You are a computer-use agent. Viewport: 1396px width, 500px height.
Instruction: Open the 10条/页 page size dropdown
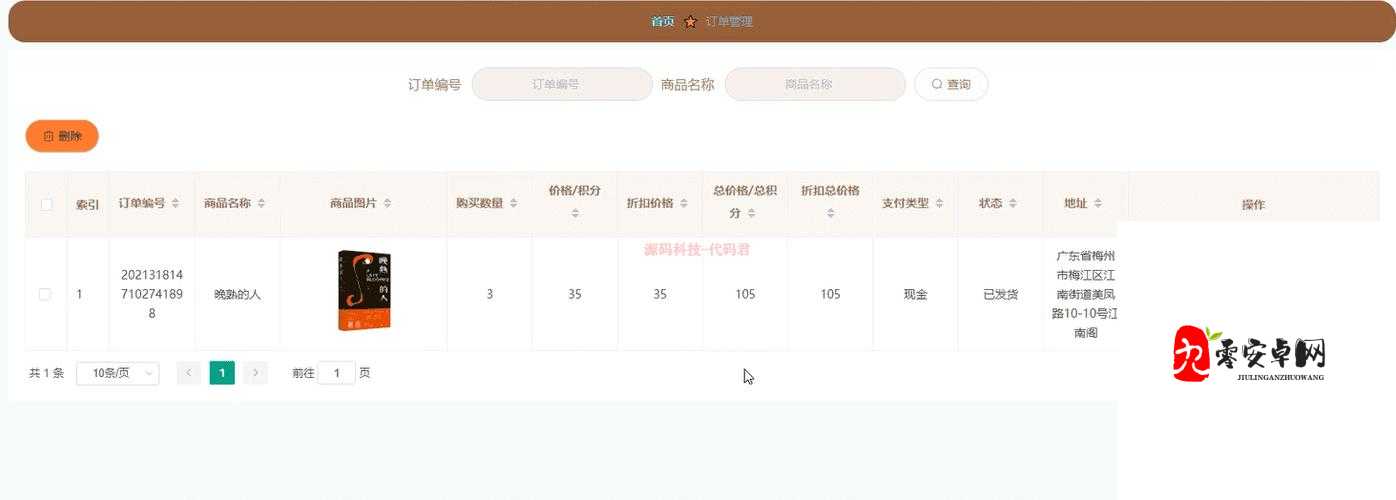118,373
